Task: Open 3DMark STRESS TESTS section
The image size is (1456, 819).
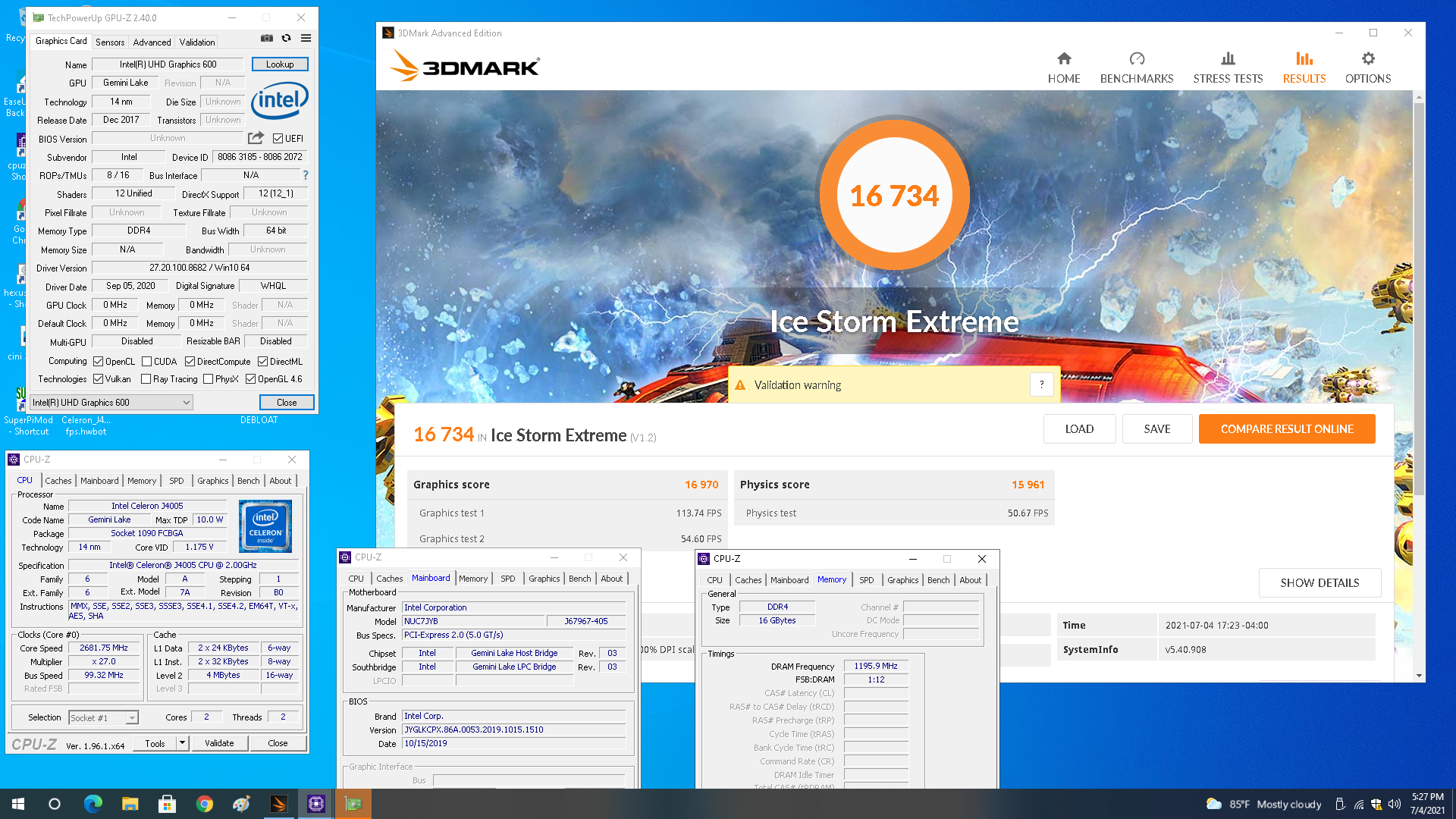Action: (1228, 67)
